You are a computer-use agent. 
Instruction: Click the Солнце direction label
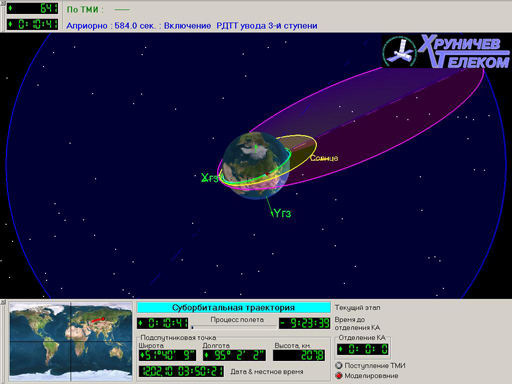coord(324,158)
